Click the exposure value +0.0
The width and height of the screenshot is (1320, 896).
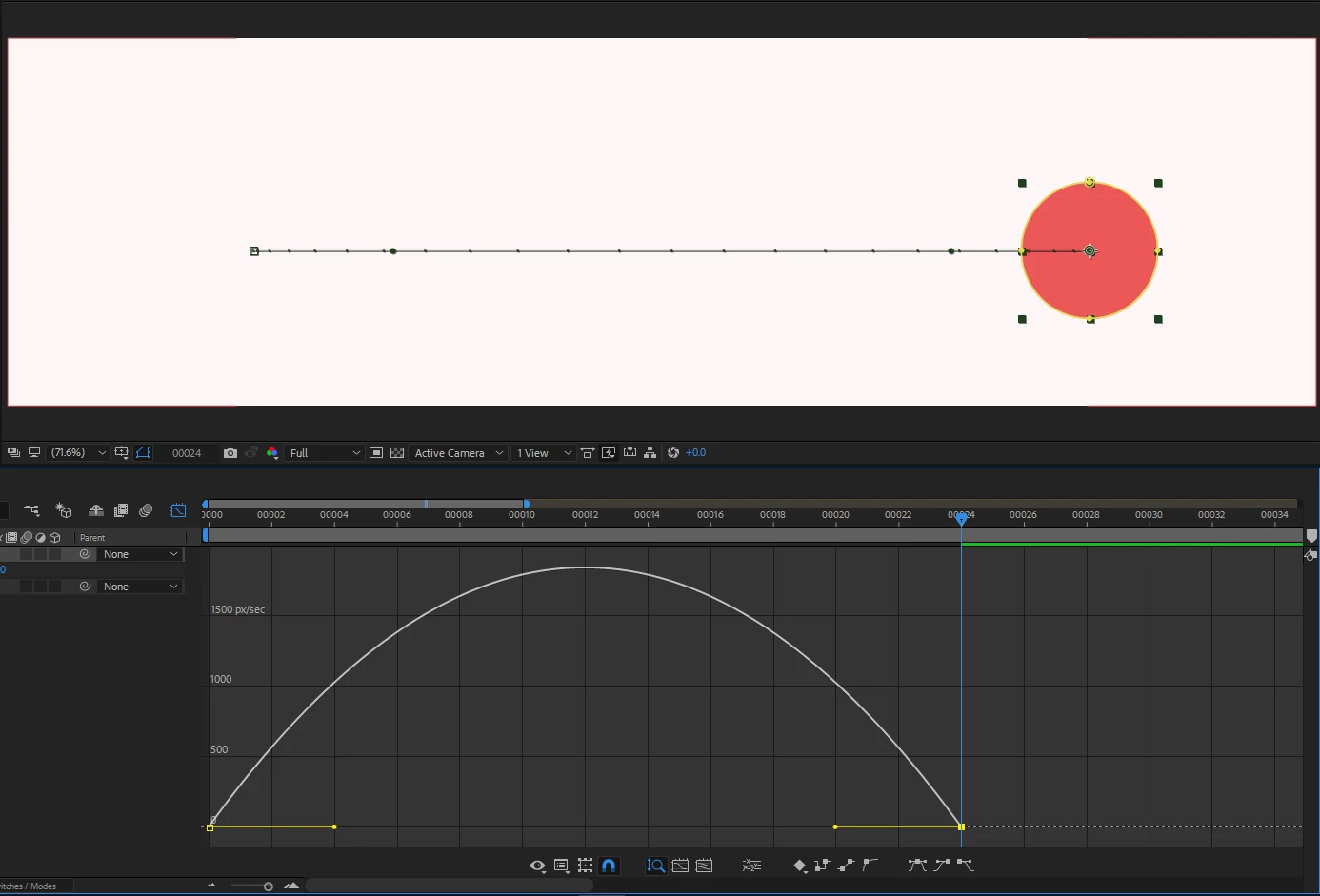point(696,452)
